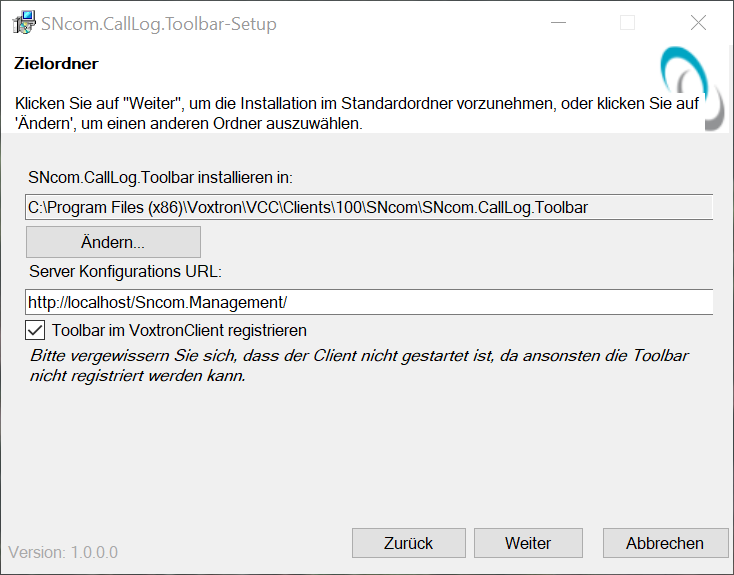Cancel the installation with Abbrechen
This screenshot has width=734, height=575.
coord(665,543)
